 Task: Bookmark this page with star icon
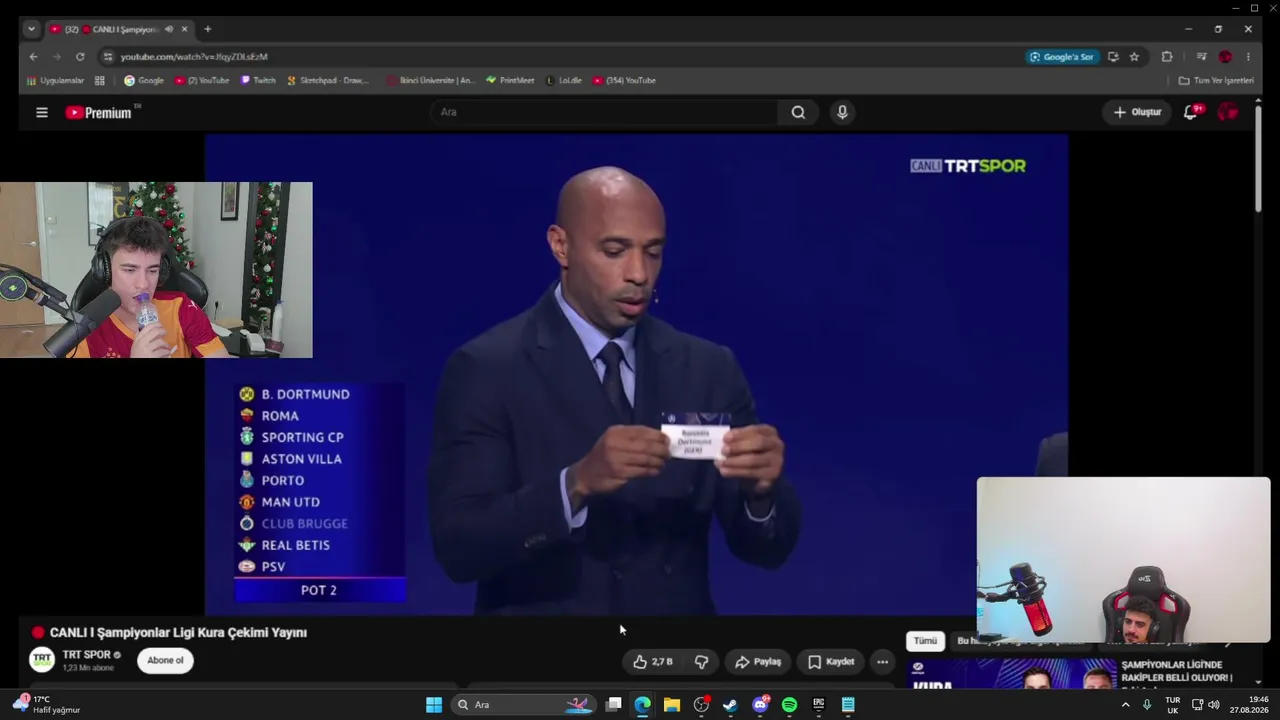(1134, 57)
